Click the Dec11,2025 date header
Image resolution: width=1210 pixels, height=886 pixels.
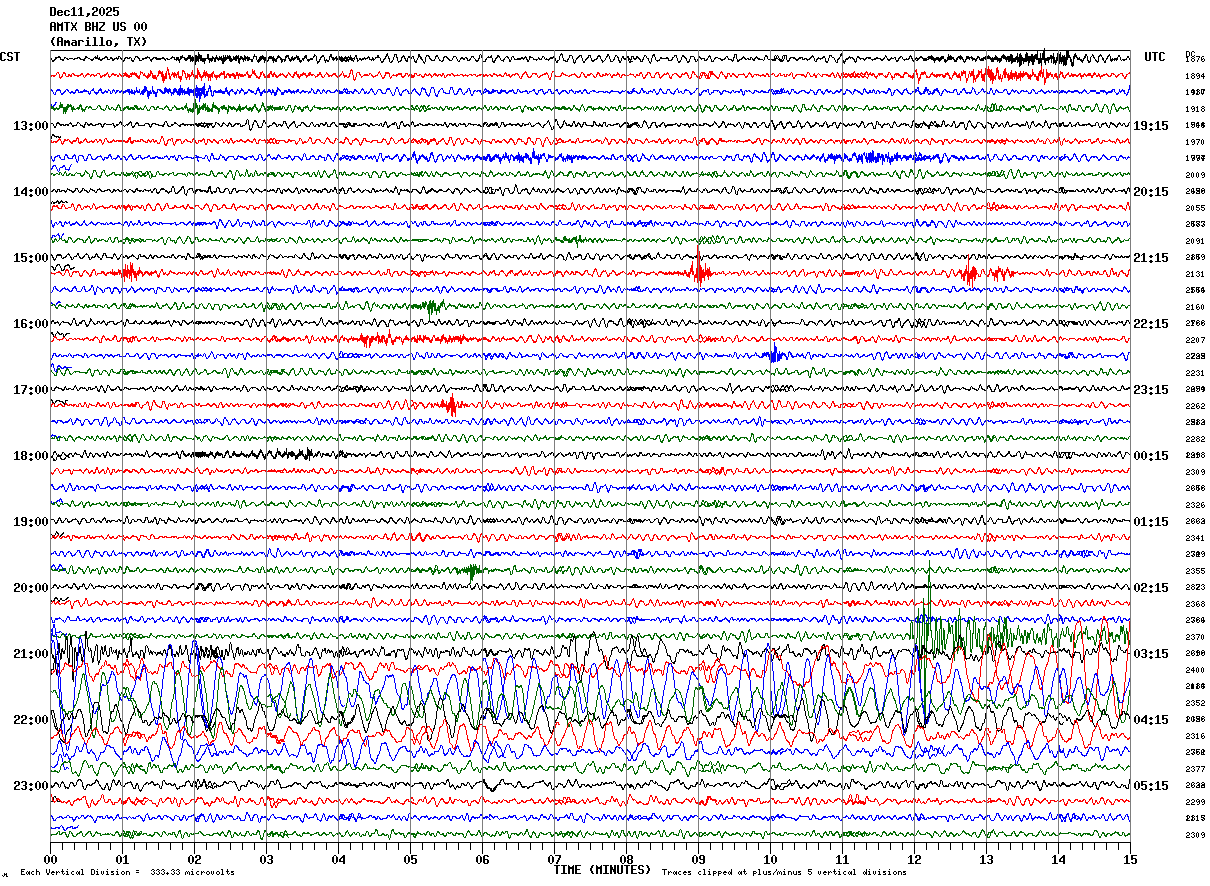click(84, 12)
